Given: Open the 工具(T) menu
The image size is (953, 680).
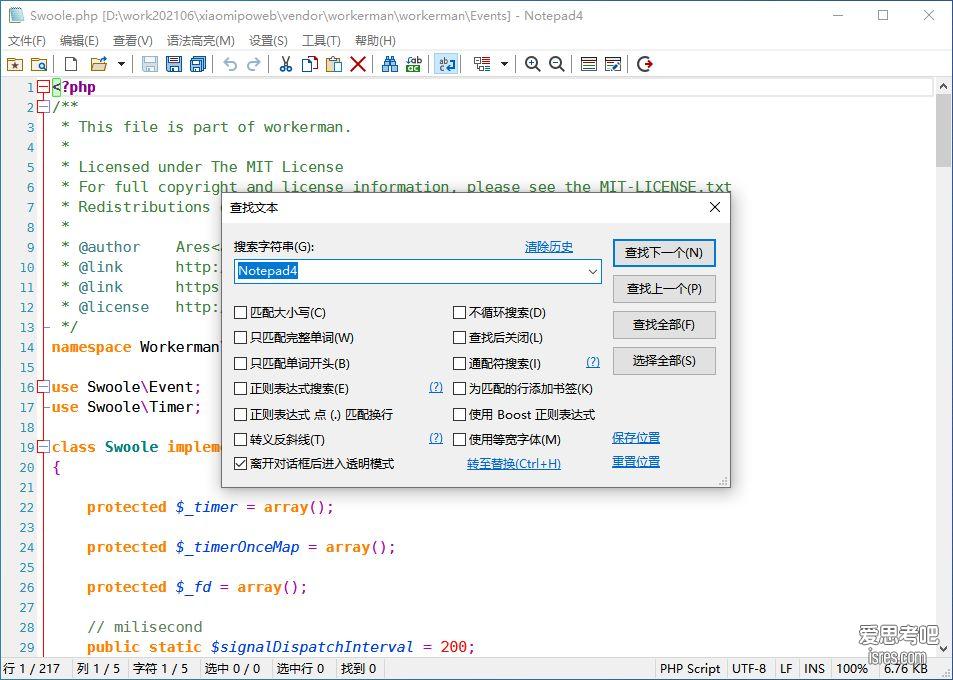Looking at the screenshot, I should [321, 41].
